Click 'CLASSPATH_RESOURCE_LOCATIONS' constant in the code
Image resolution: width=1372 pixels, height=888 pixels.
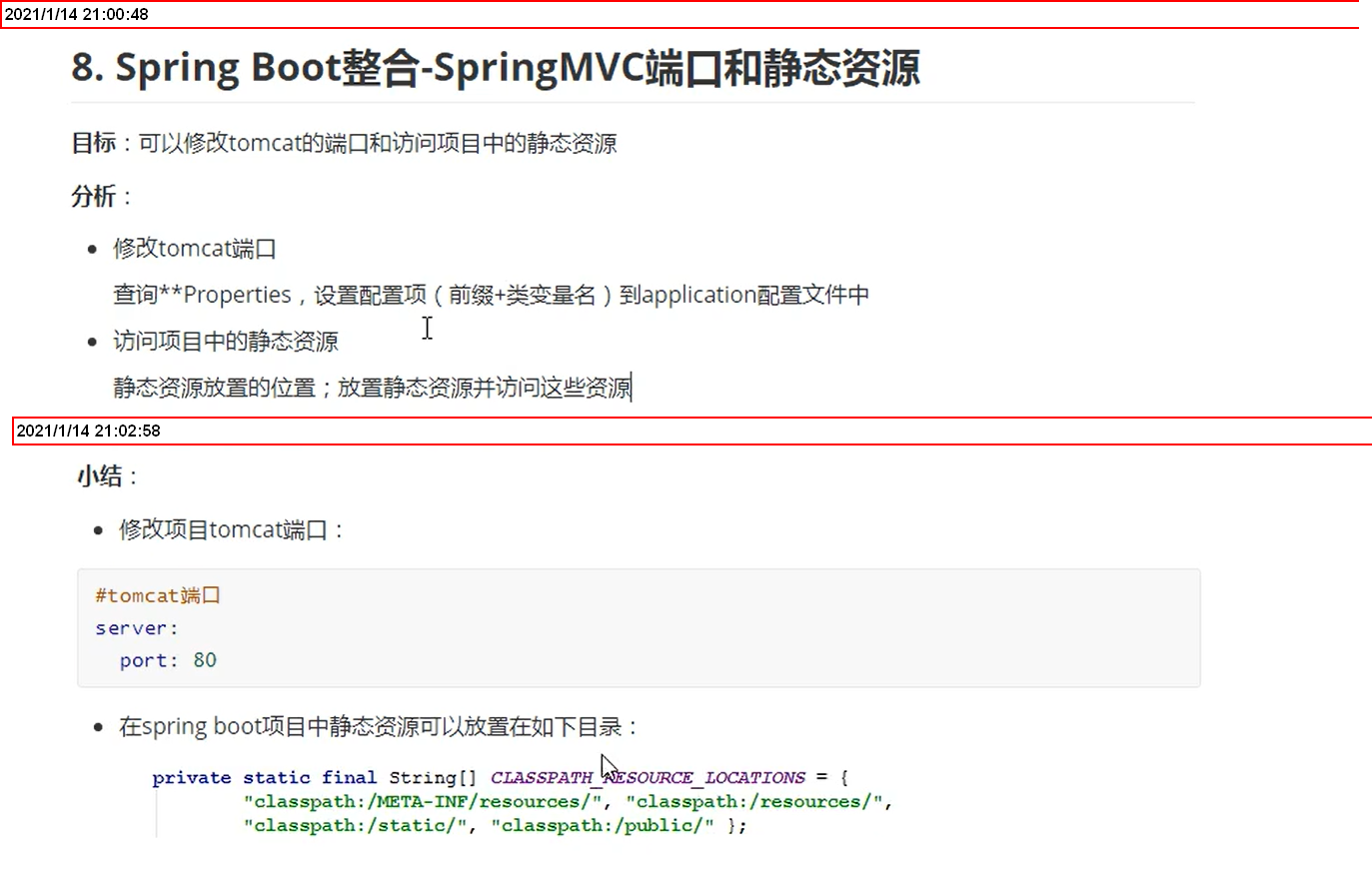(648, 777)
